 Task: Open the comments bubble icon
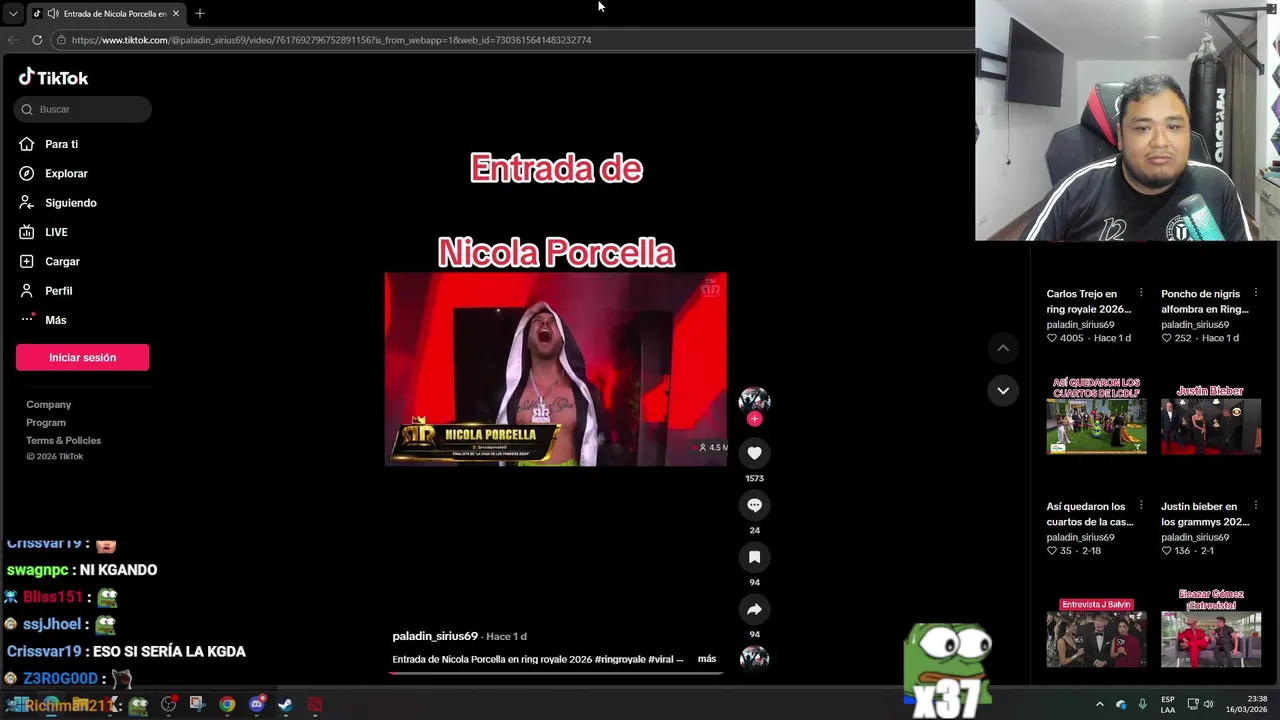754,505
